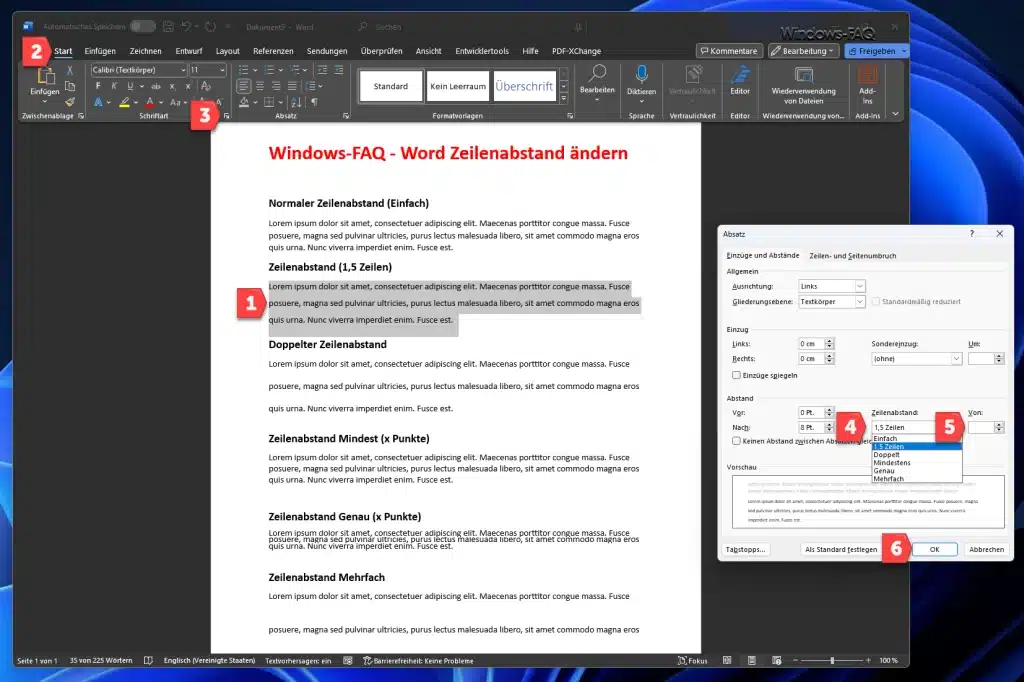Image resolution: width=1024 pixels, height=682 pixels.
Task: Open Ausrichtung Links dropdown
Action: [x=860, y=286]
